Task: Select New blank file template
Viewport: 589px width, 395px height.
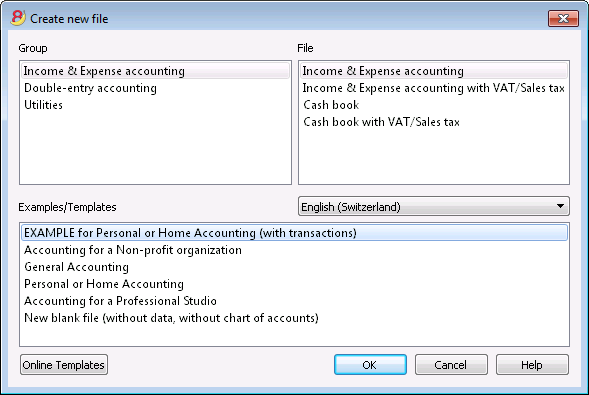Action: (171, 318)
